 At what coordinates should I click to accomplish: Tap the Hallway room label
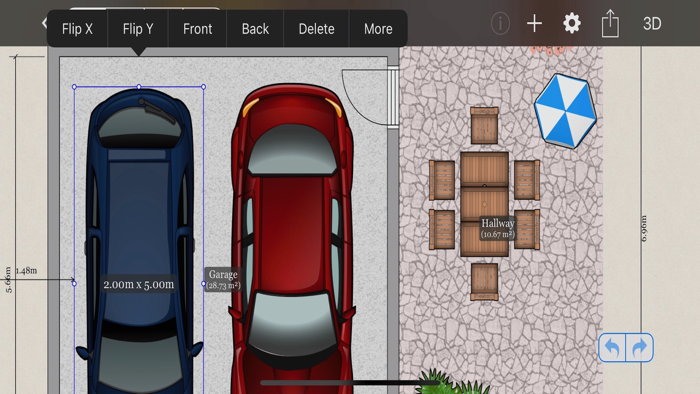[498, 228]
